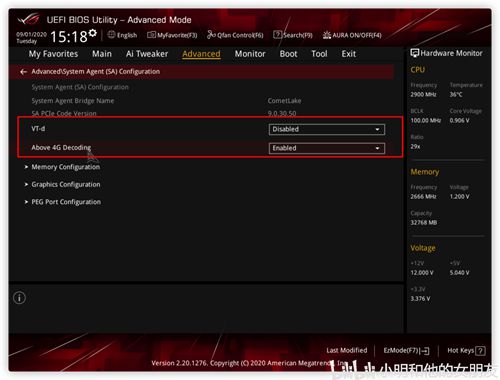The height and width of the screenshot is (380, 500).
Task: Switch to Boot tab
Action: (x=288, y=54)
